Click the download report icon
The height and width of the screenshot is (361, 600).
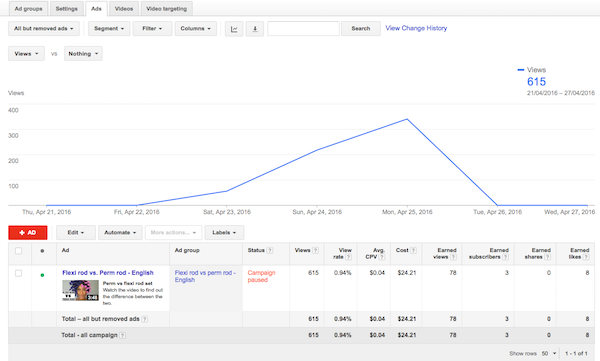[x=255, y=29]
